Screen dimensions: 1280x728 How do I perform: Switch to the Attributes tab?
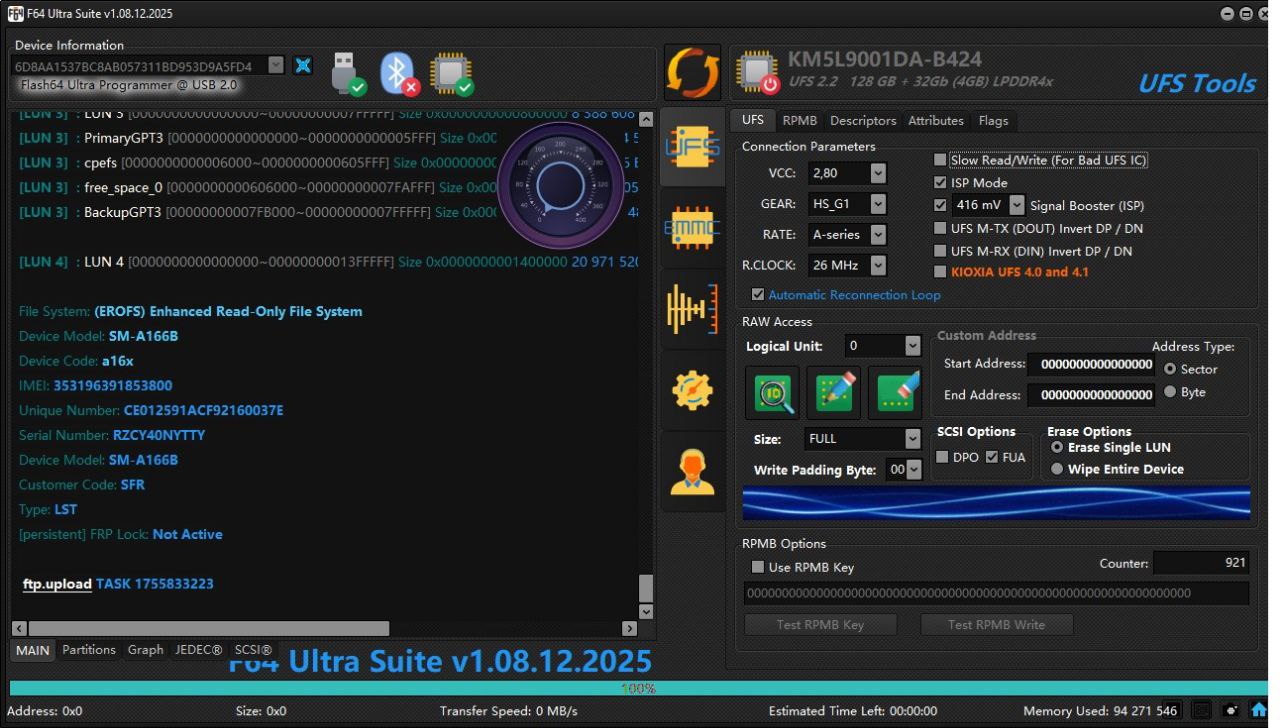pyautogui.click(x=936, y=120)
